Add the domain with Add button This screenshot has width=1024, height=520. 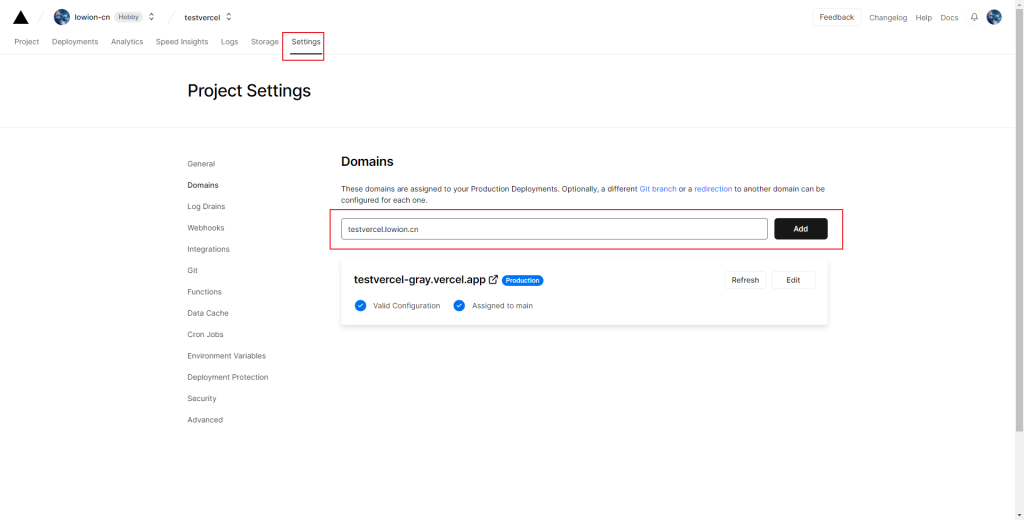click(x=801, y=229)
